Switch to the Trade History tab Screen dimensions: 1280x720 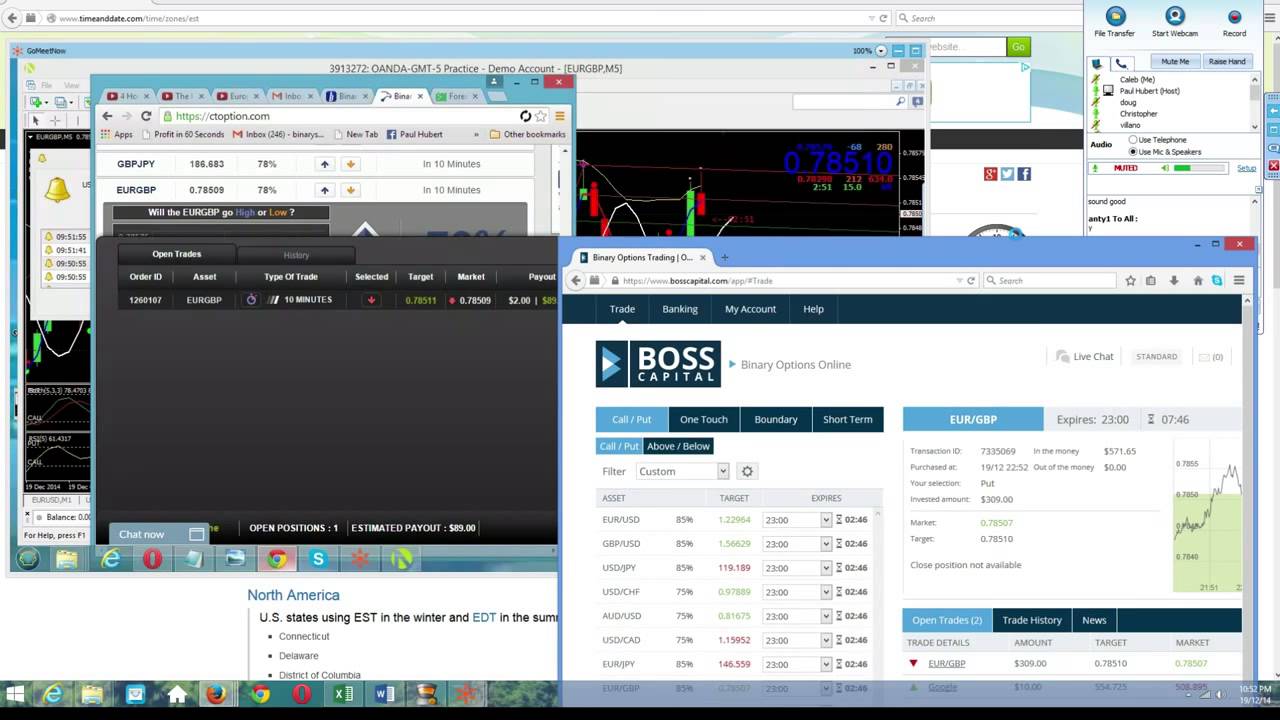(1032, 620)
